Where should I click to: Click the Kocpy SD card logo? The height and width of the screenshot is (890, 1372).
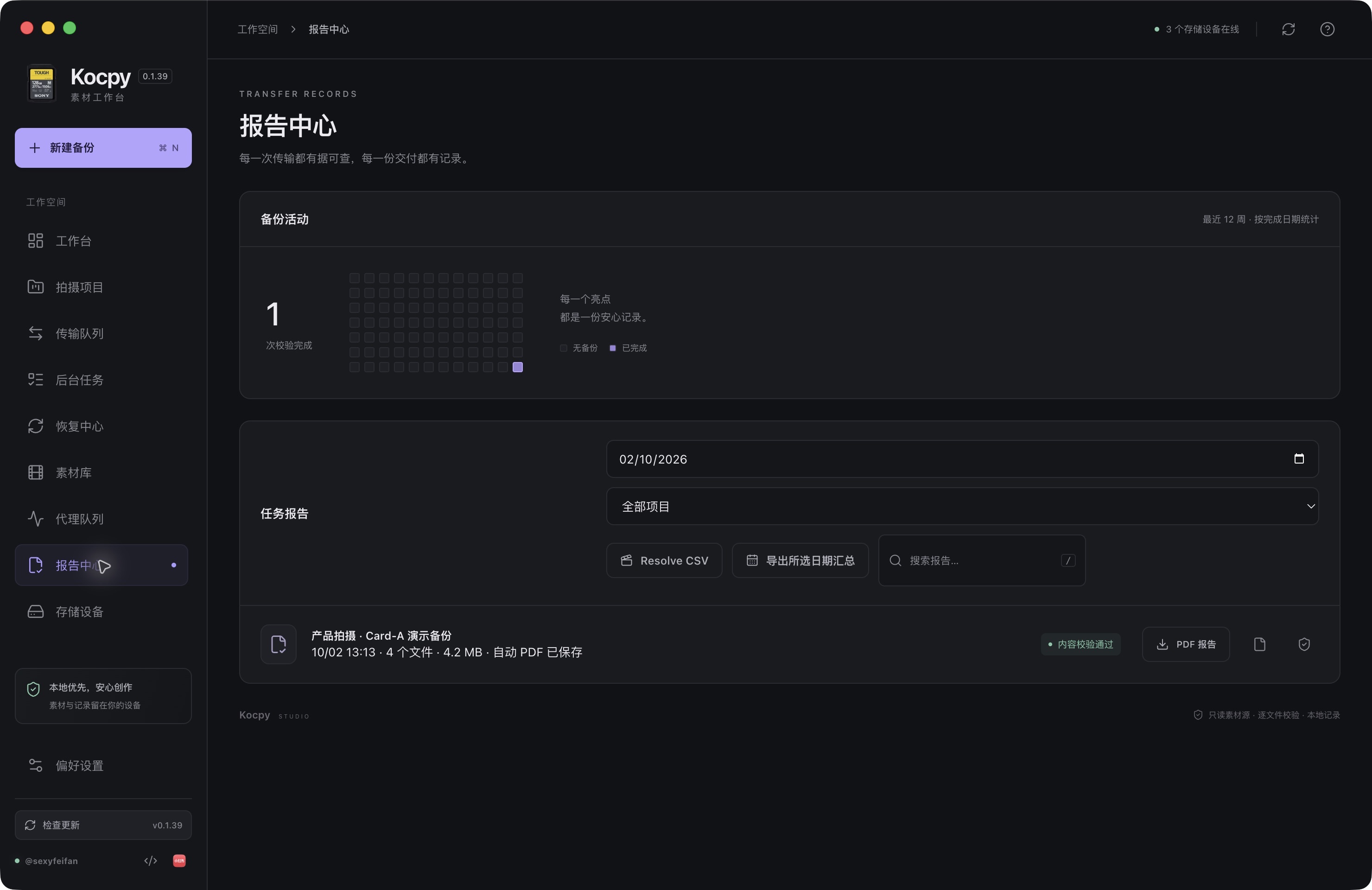click(x=42, y=83)
